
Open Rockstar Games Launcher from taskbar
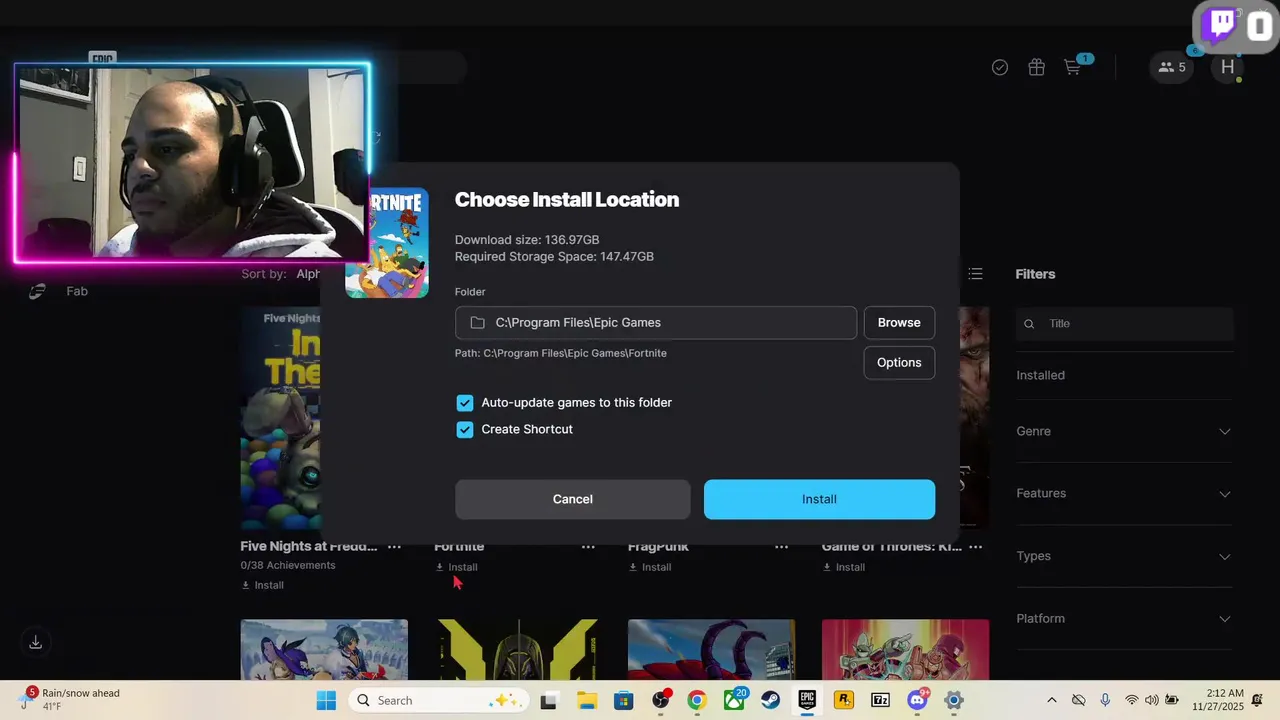tap(844, 701)
